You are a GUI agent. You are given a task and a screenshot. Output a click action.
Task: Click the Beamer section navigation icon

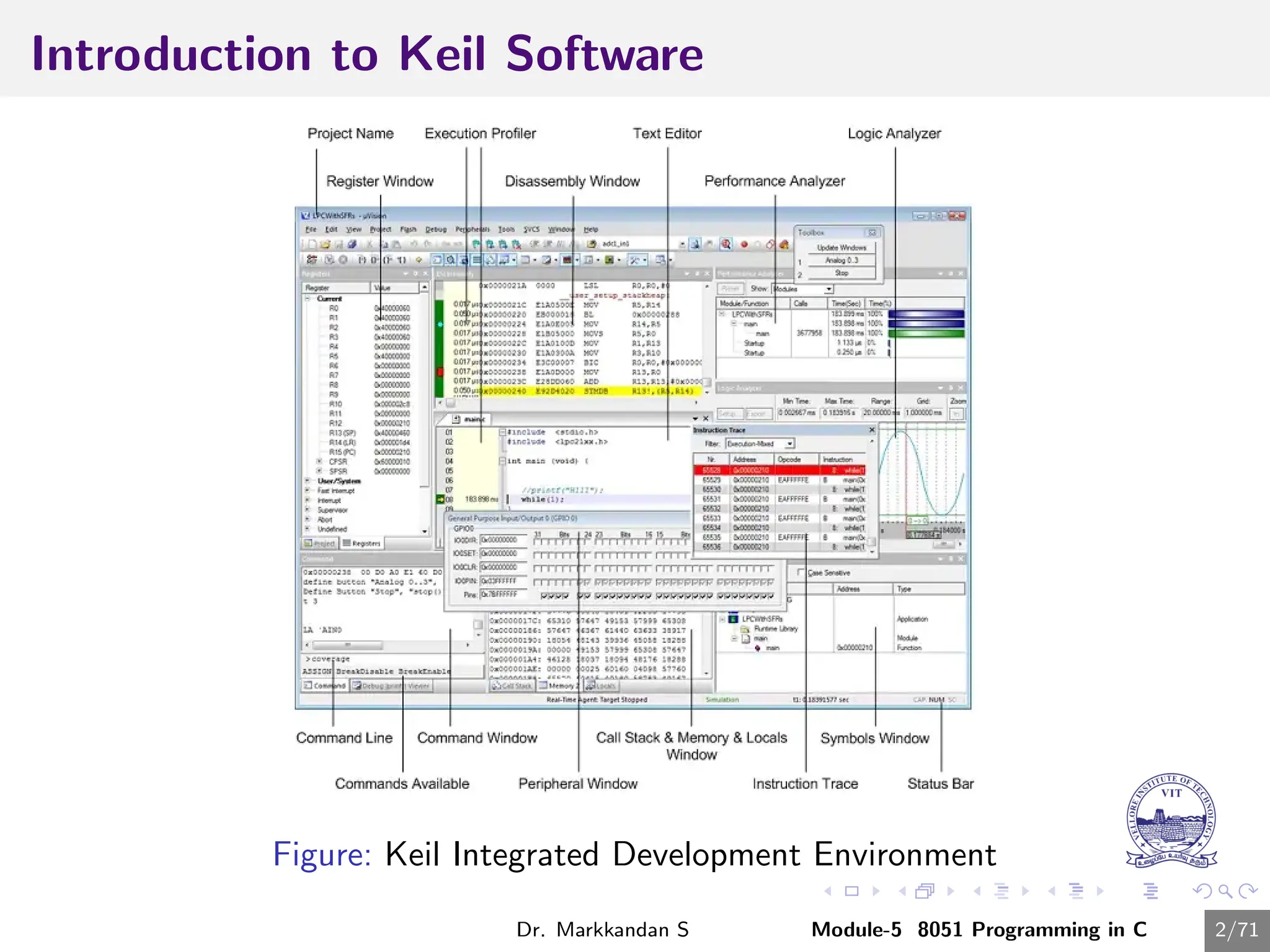(x=1077, y=891)
